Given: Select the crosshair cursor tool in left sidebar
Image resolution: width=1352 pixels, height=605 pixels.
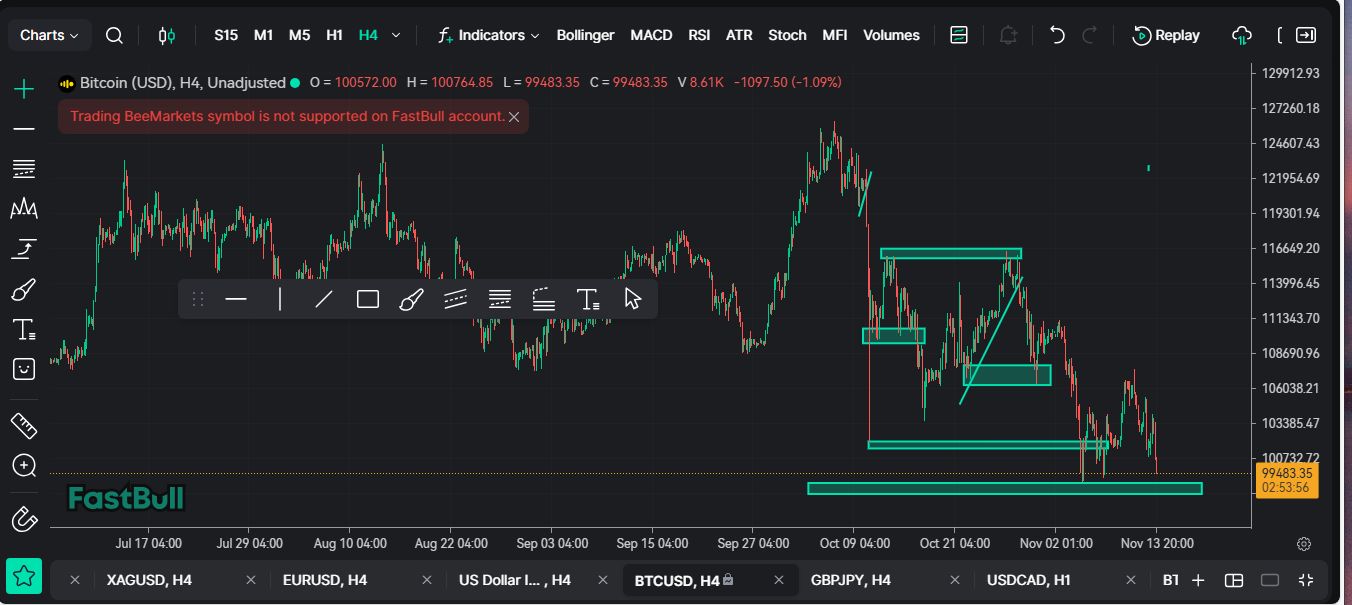Looking at the screenshot, I should 24,89.
